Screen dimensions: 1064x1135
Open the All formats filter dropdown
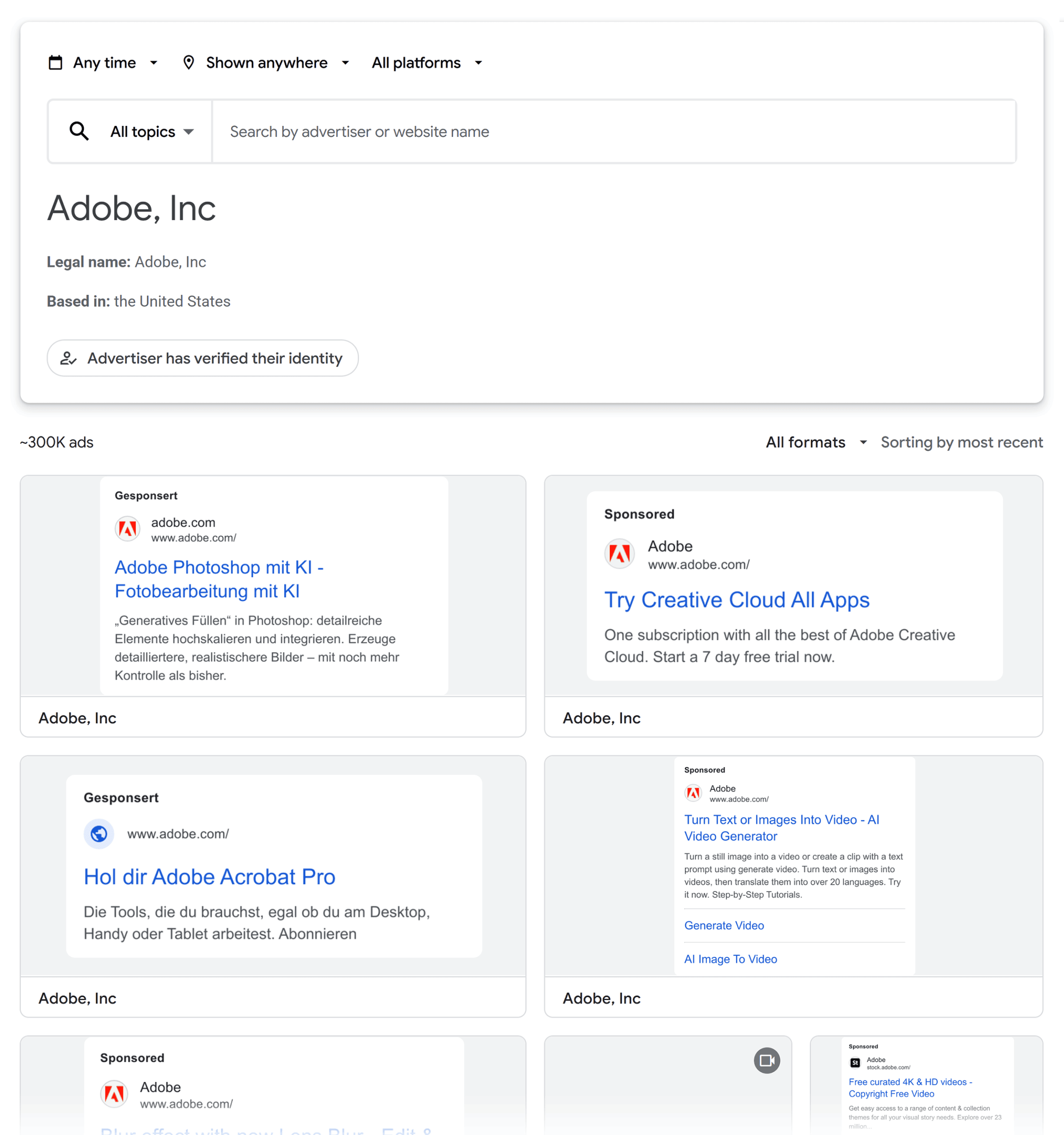click(817, 442)
